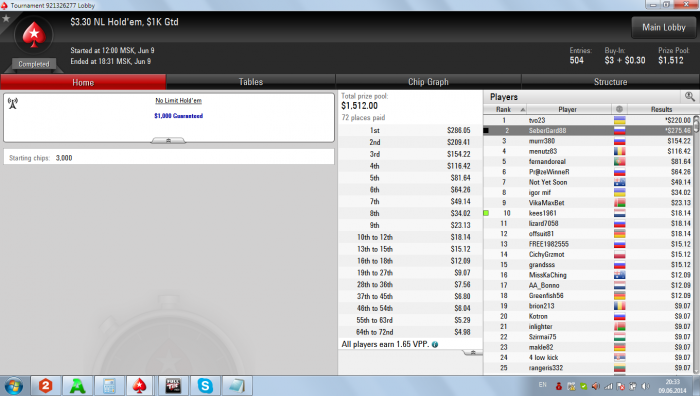Collapse the prize payout panel handle
The height and width of the screenshot is (396, 700).
[x=472, y=353]
